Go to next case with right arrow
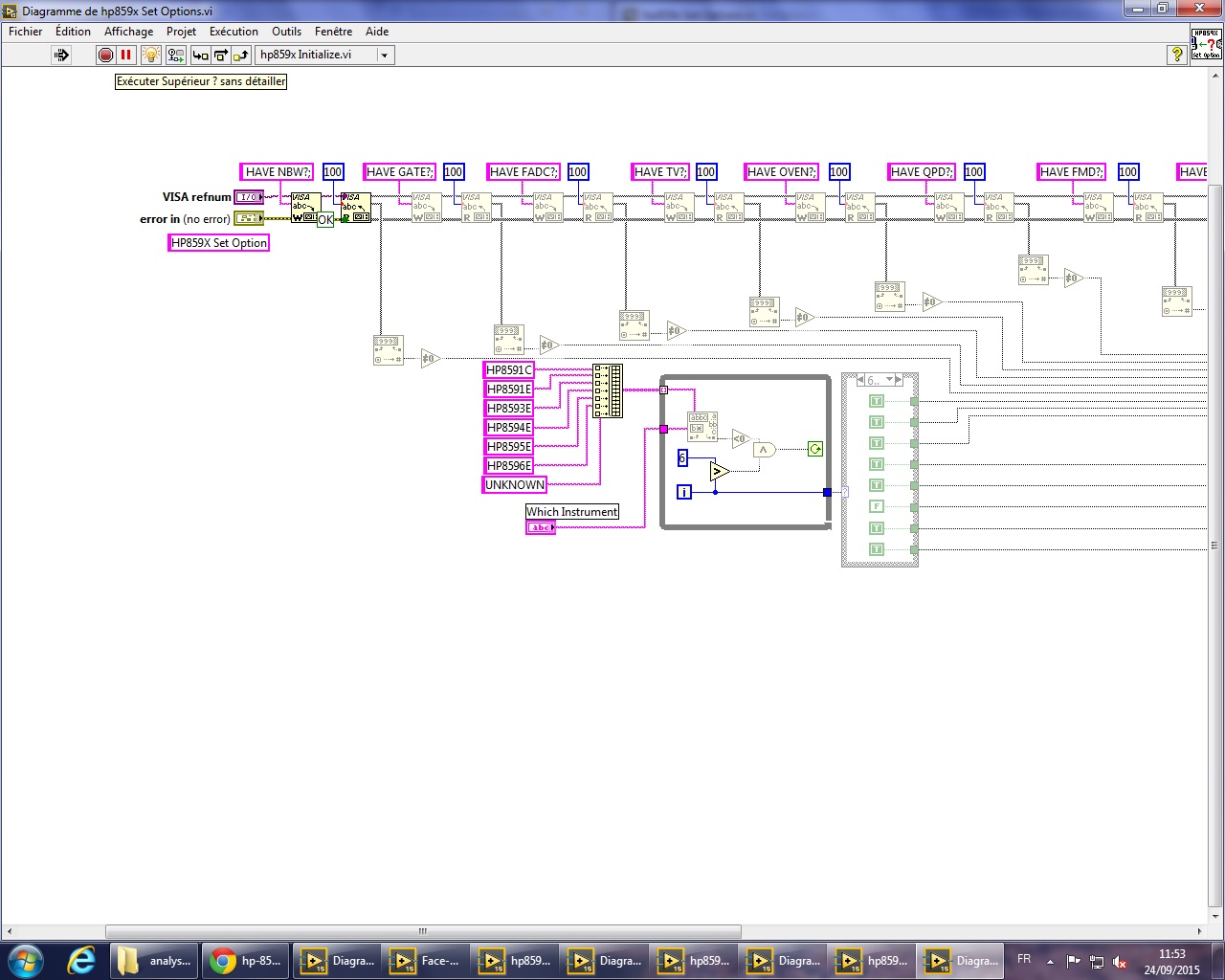 (x=900, y=380)
